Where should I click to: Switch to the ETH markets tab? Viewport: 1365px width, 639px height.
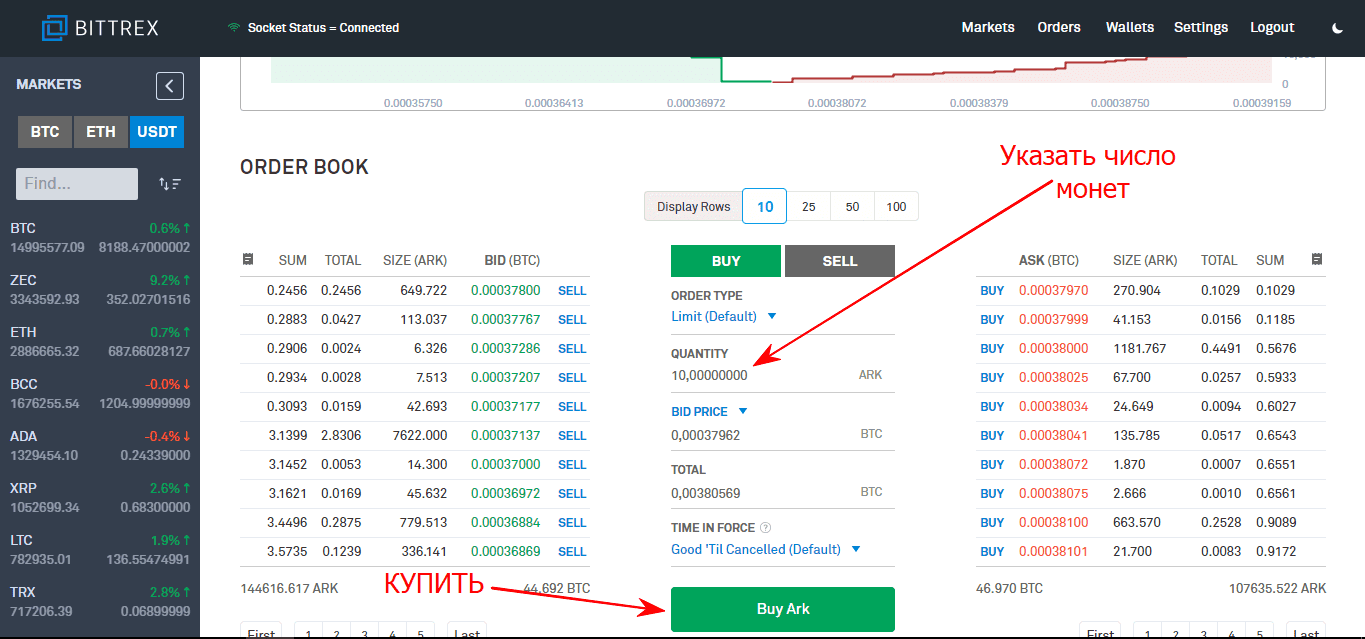(101, 132)
